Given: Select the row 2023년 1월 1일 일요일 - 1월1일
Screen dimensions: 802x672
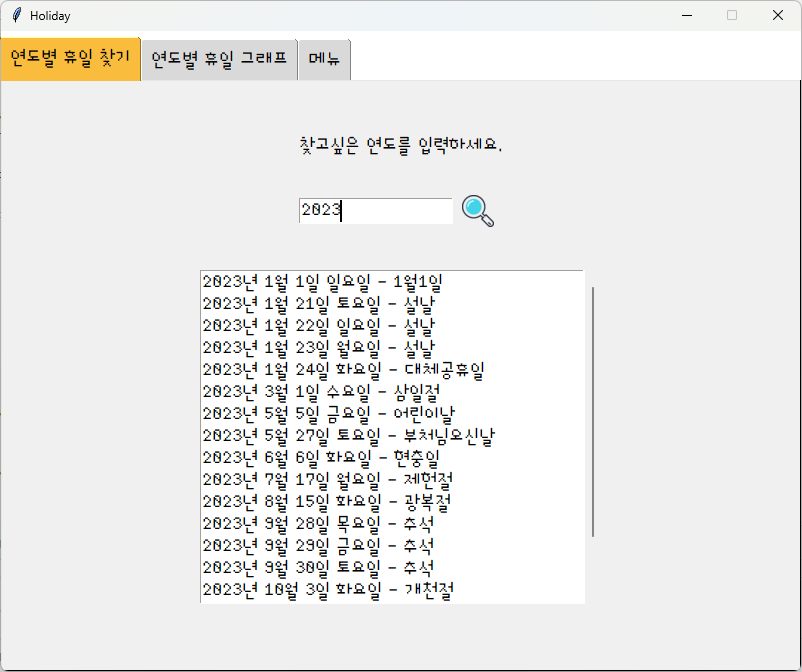Looking at the screenshot, I should (392, 282).
